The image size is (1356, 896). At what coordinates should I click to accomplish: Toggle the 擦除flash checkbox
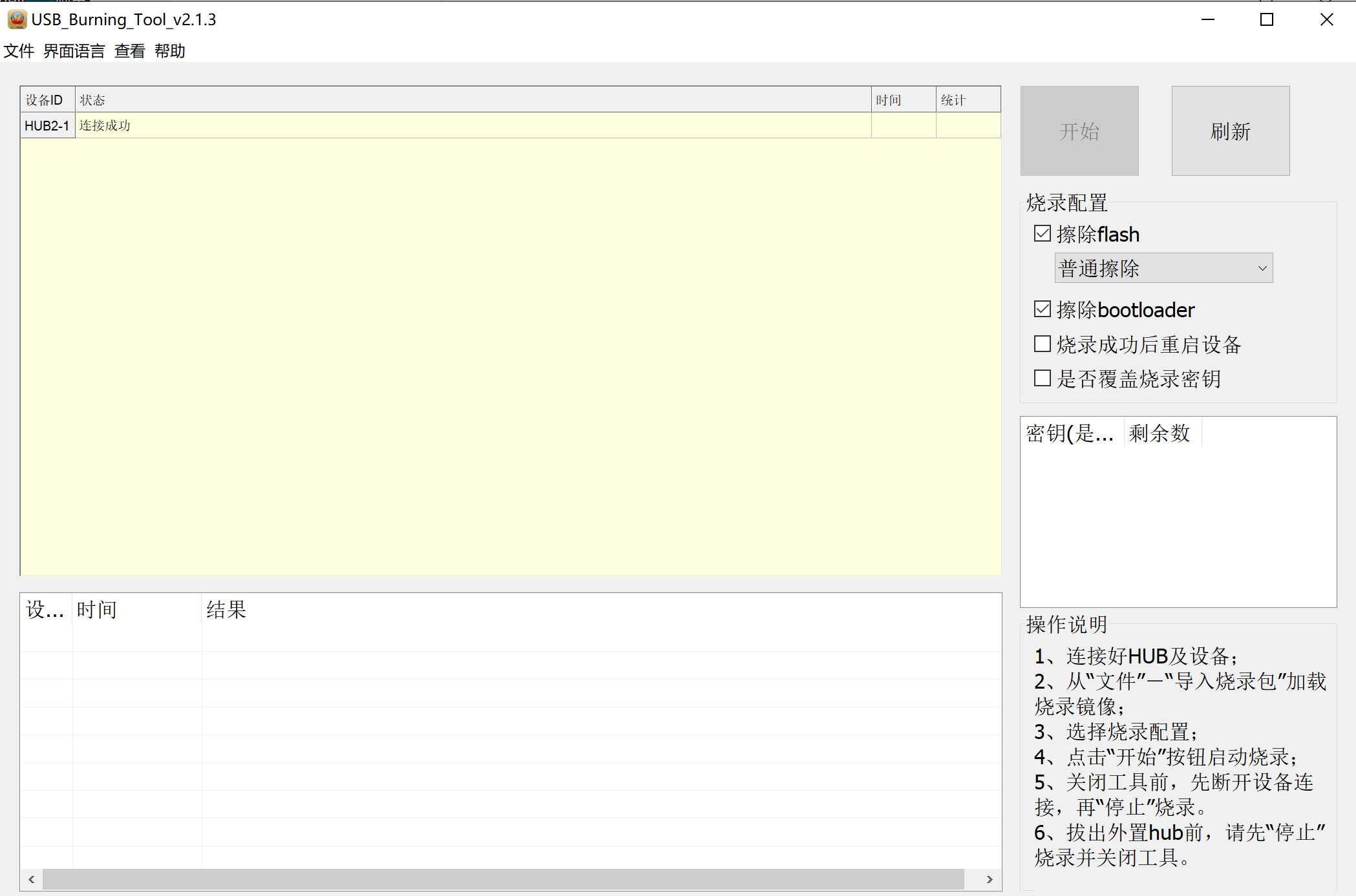[x=1042, y=234]
